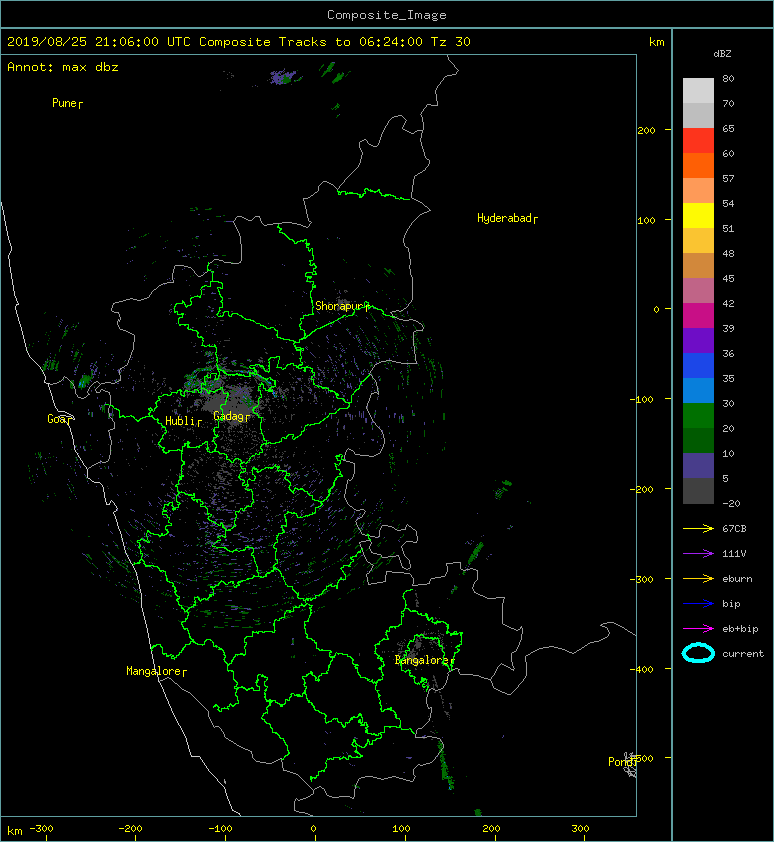Click the brown 48–45 dBZ swatch

(x=698, y=266)
